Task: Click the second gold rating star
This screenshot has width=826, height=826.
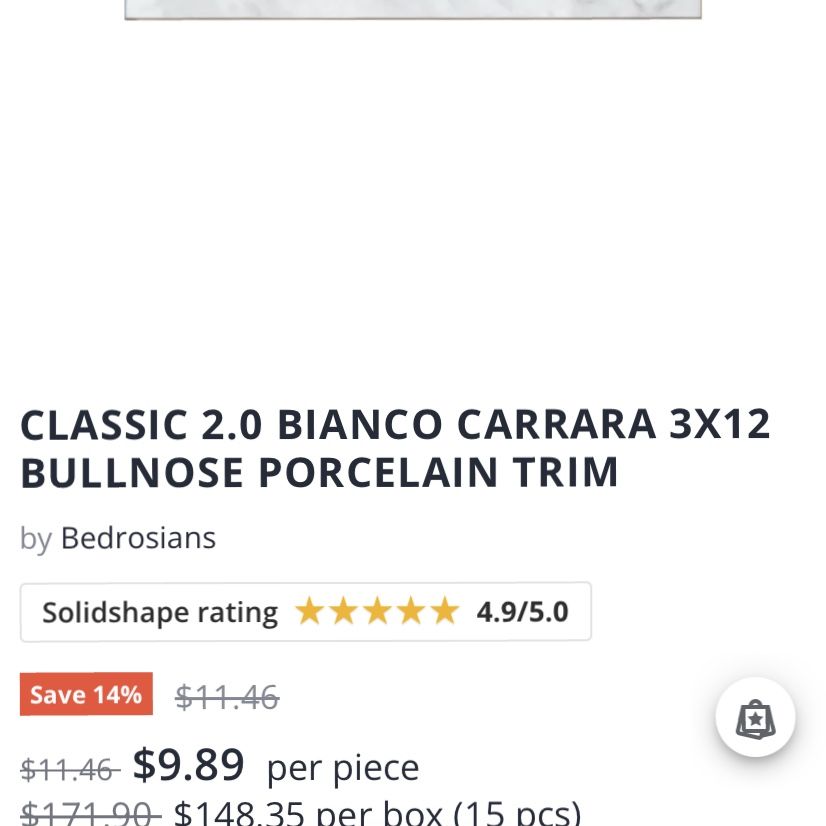Action: point(343,611)
